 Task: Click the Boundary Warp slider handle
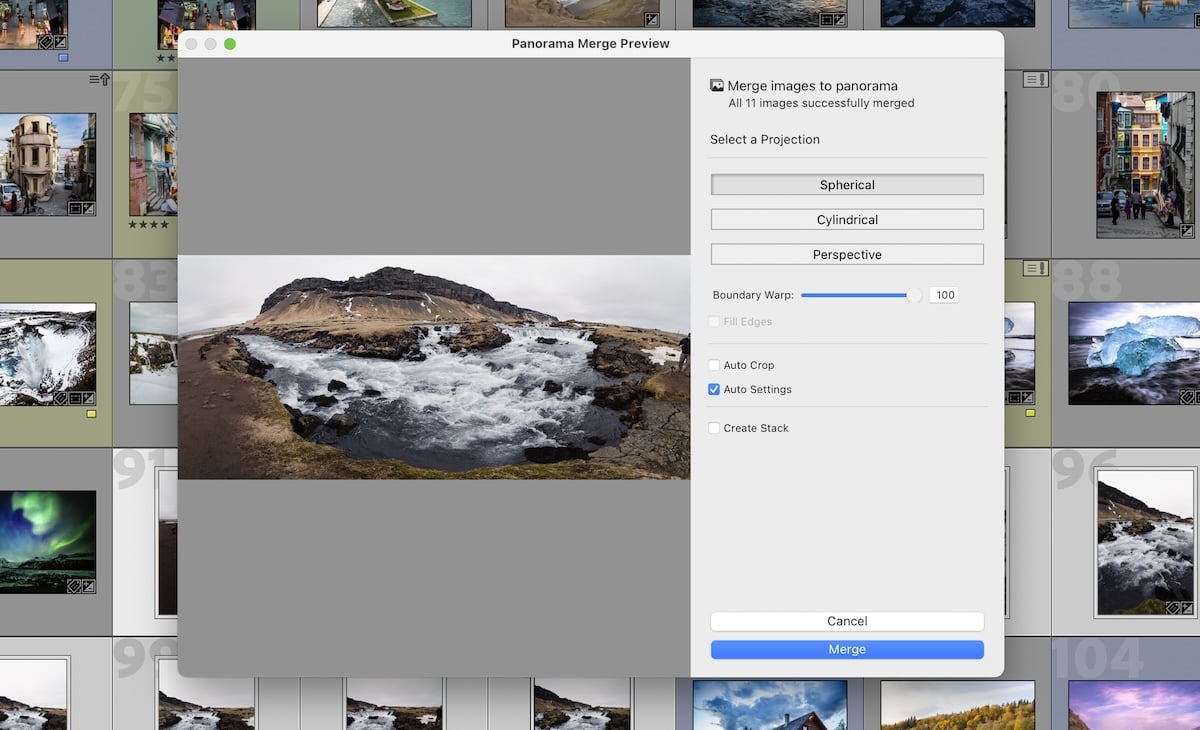pos(913,295)
